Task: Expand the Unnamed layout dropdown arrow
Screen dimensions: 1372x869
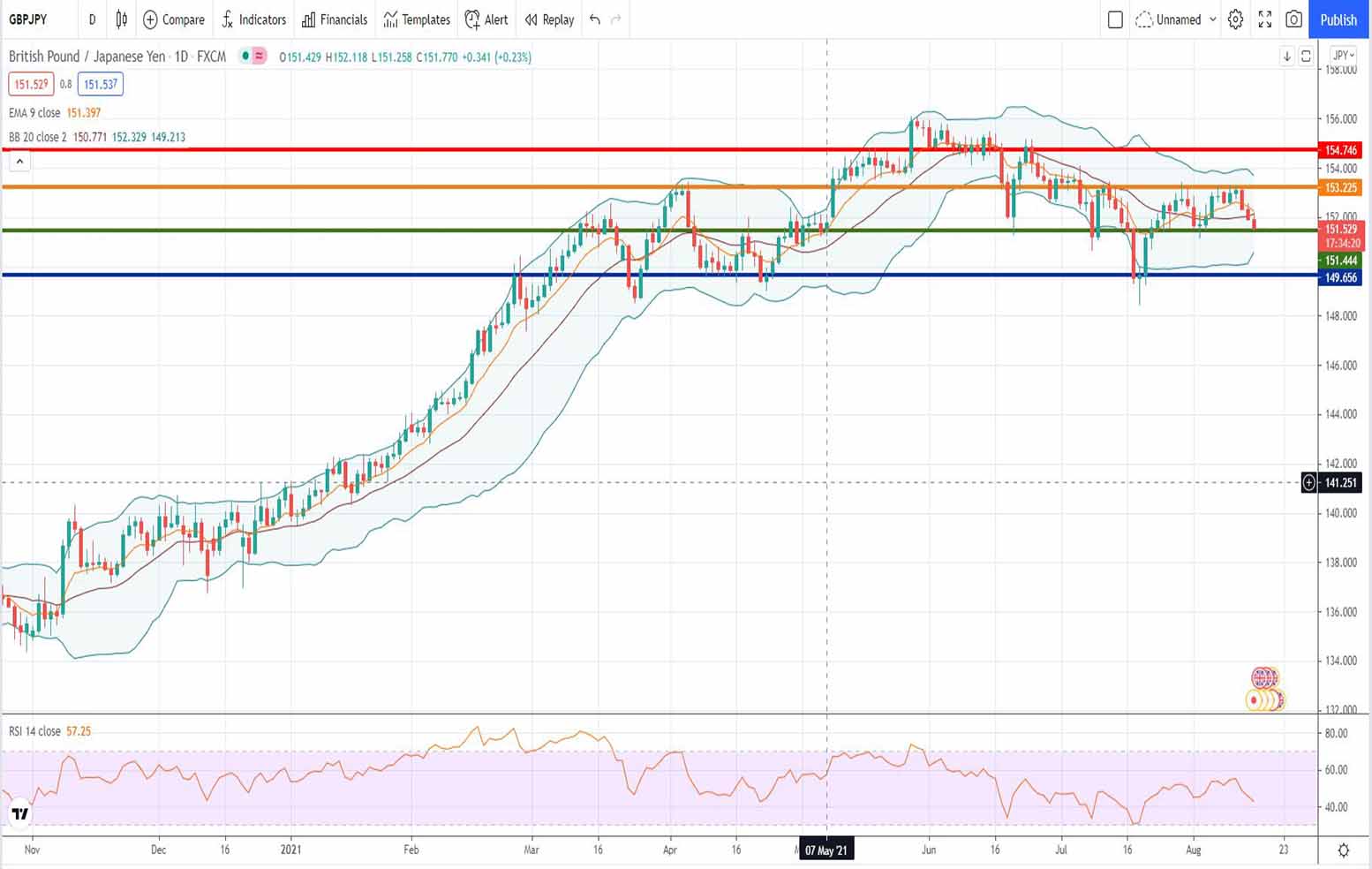Action: click(x=1213, y=19)
